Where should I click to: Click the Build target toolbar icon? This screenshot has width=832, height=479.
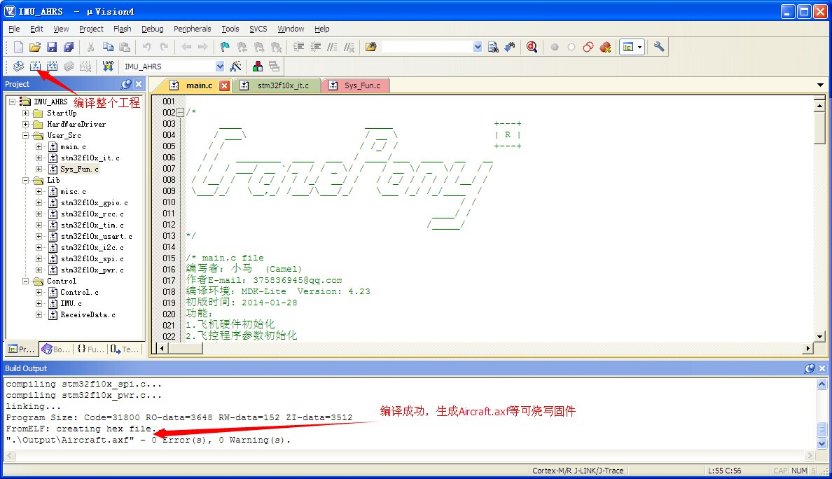[35, 66]
